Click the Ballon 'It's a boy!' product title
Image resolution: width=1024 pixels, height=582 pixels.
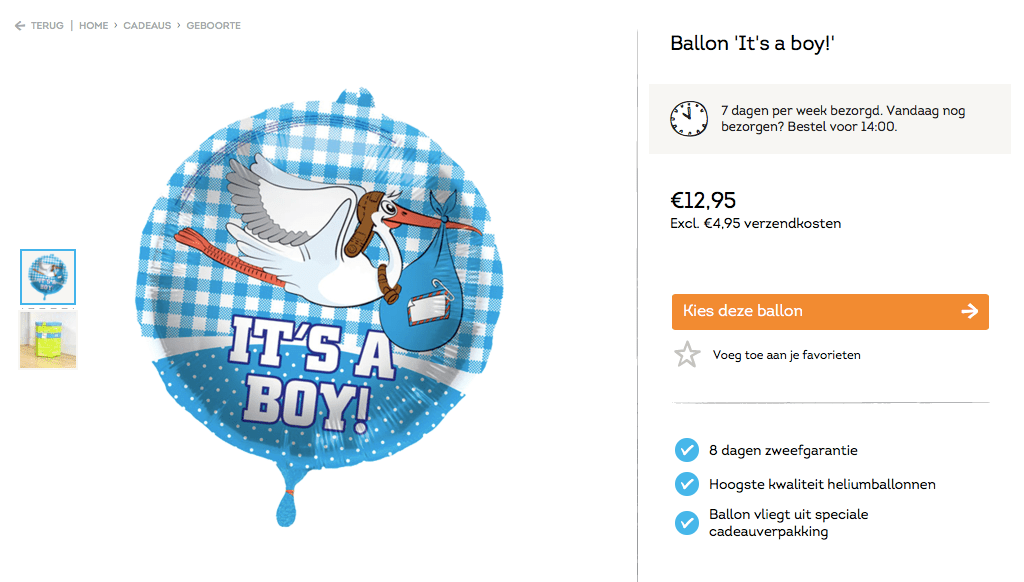752,44
